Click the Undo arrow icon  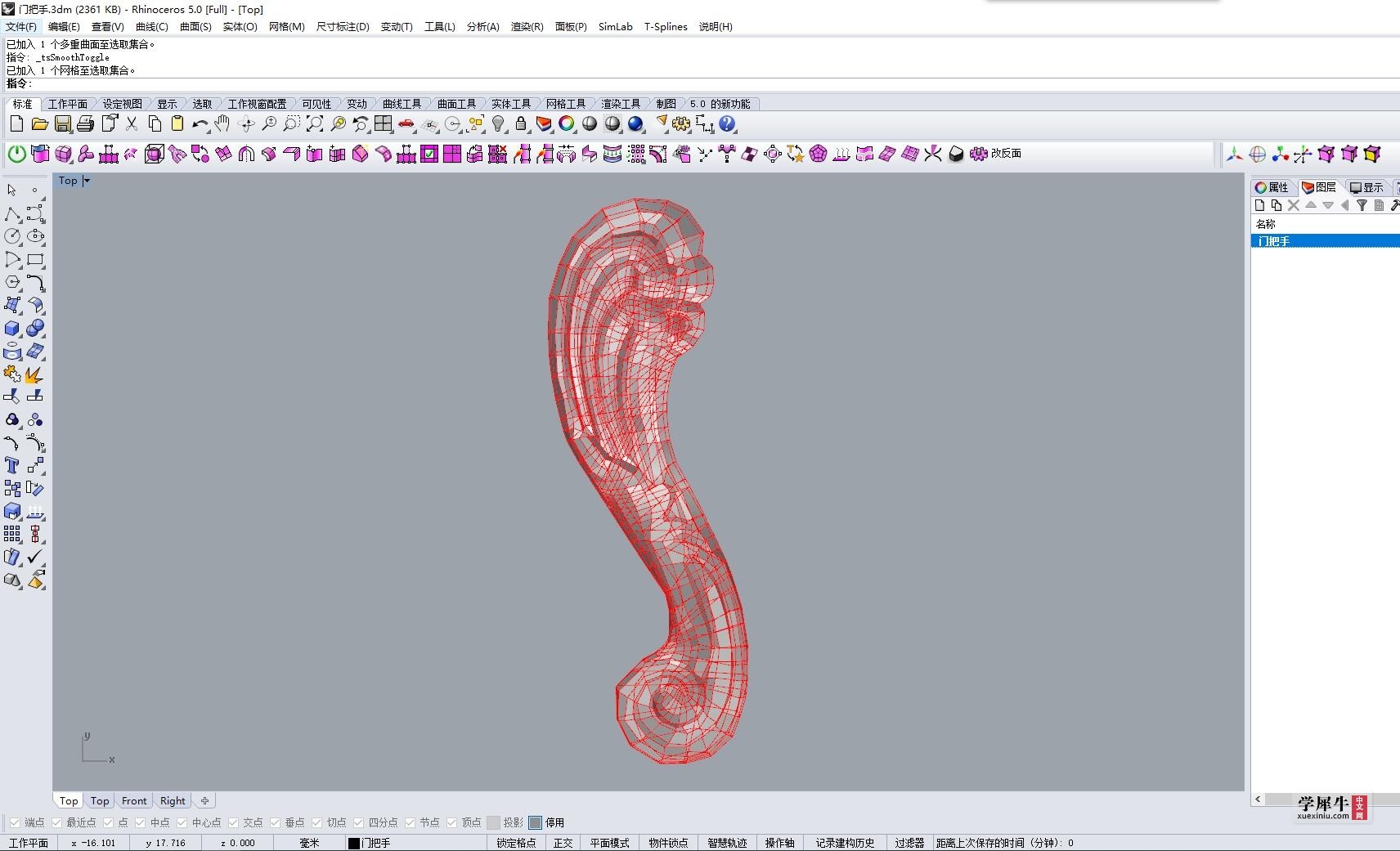(200, 124)
